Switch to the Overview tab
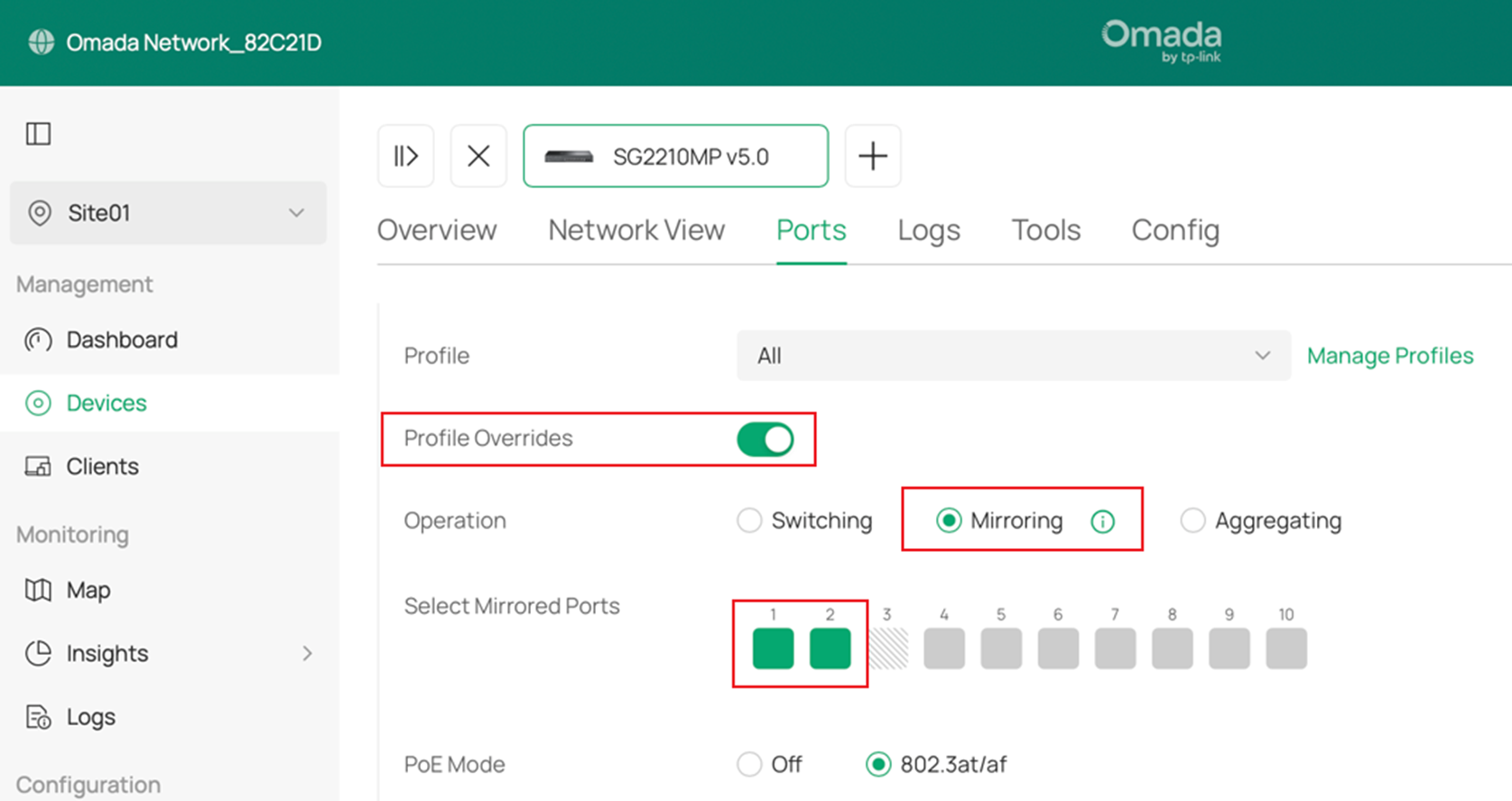 click(x=437, y=230)
